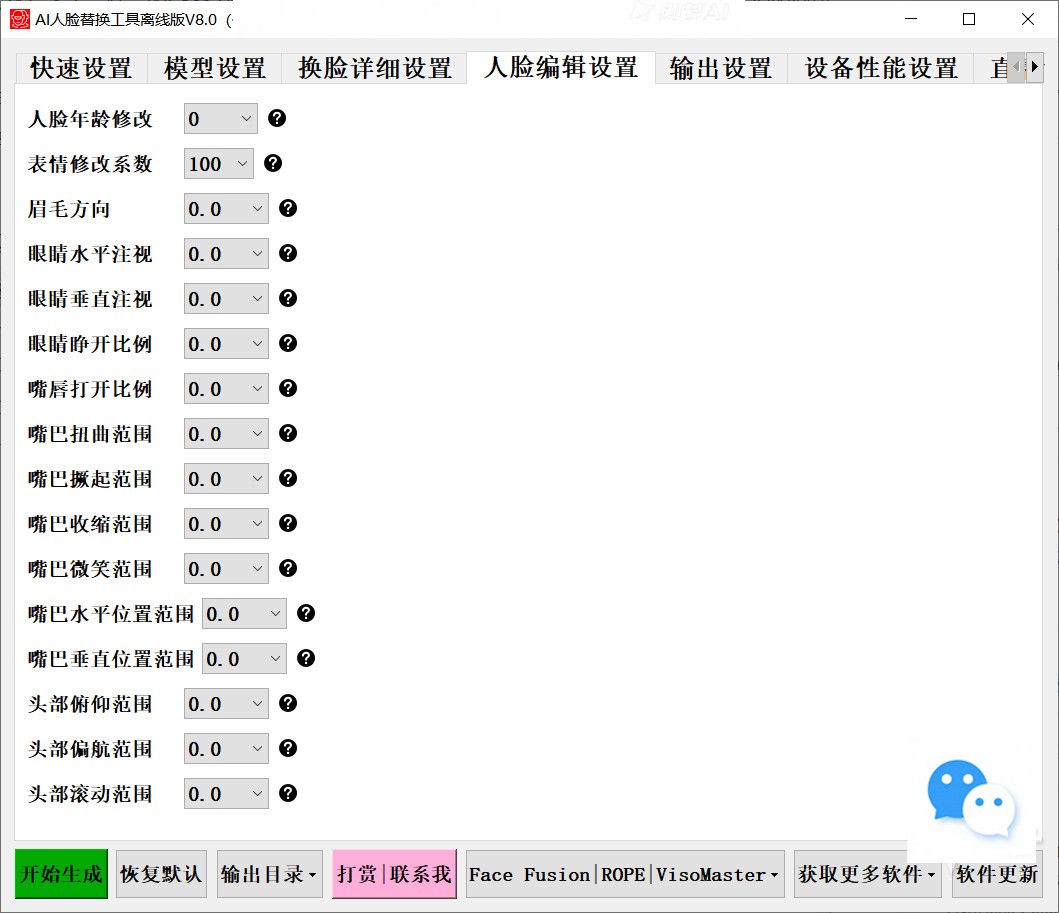The height and width of the screenshot is (913, 1059).
Task: Select 人脸编辑设置 tab
Action: click(561, 68)
